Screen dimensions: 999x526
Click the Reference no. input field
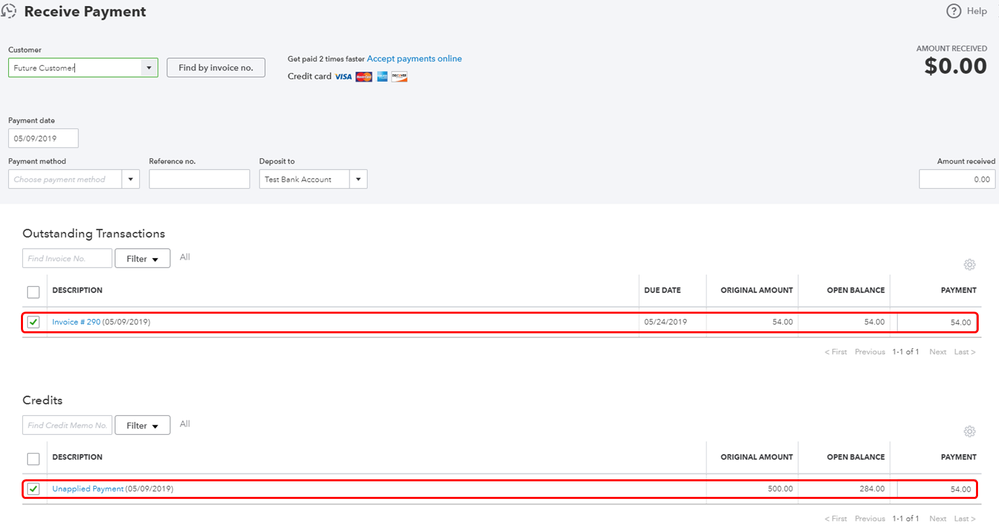pyautogui.click(x=199, y=180)
